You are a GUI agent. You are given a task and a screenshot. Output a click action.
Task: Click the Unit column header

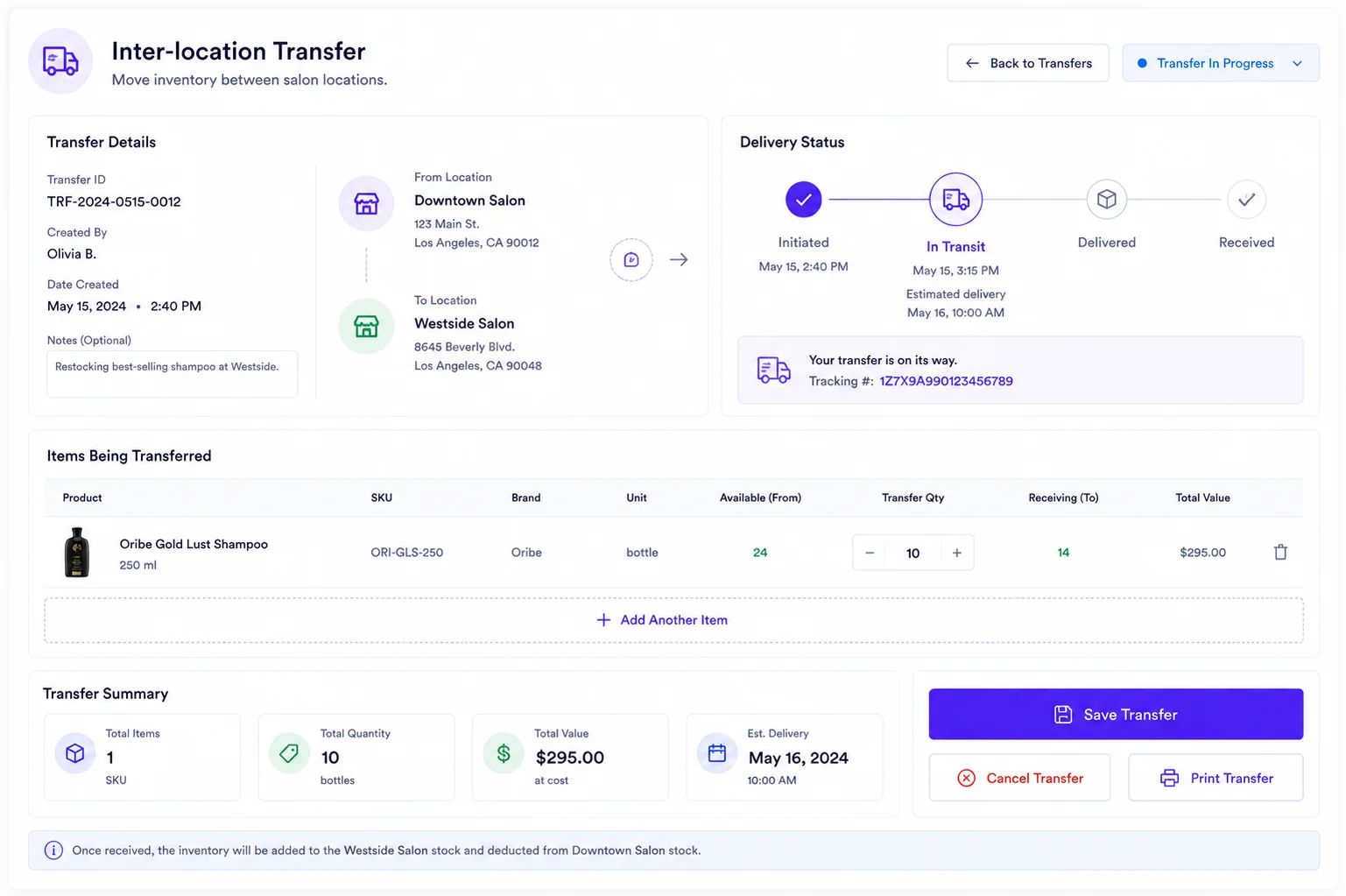(637, 497)
